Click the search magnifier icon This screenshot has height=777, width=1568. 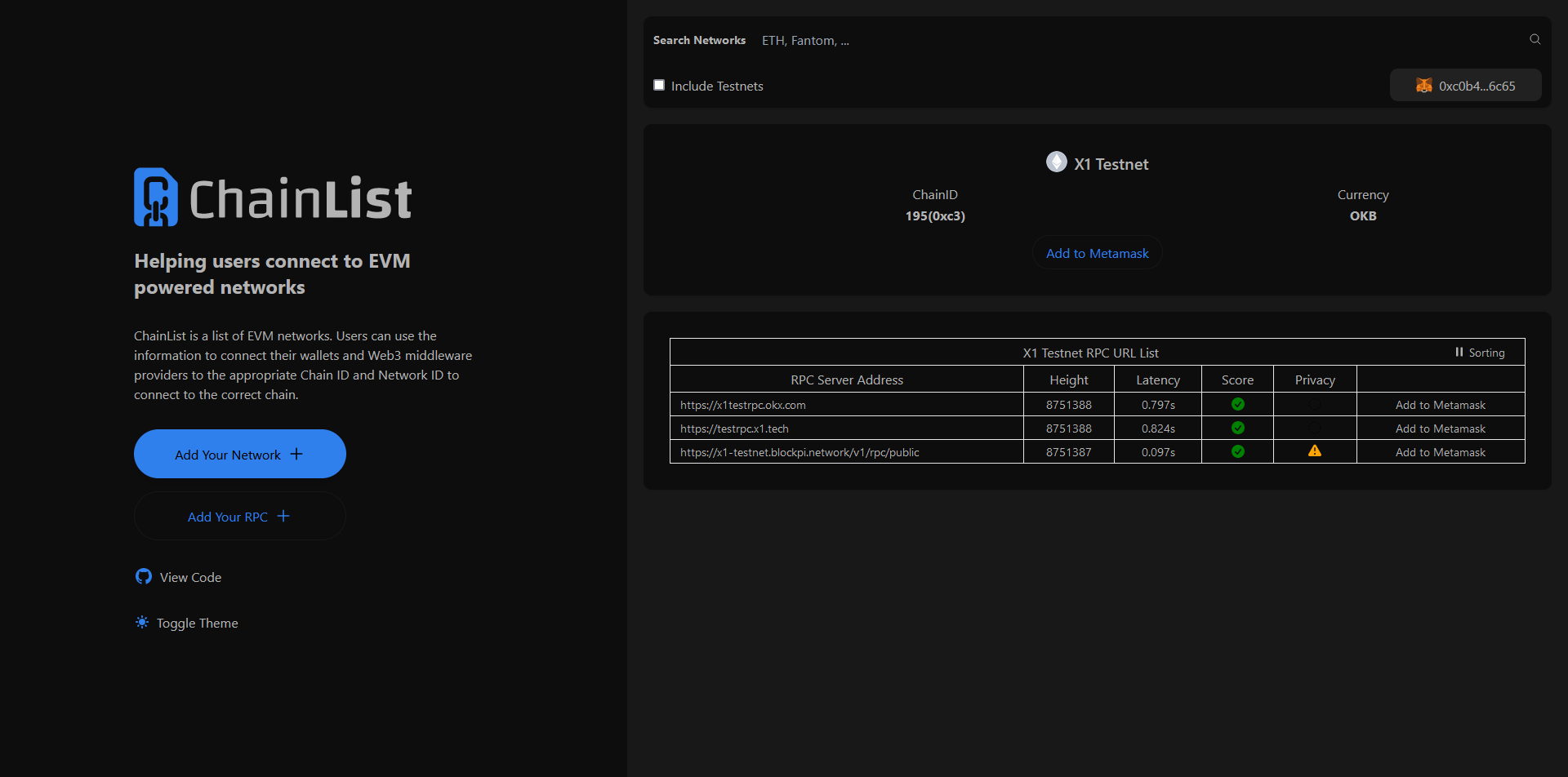[1535, 39]
